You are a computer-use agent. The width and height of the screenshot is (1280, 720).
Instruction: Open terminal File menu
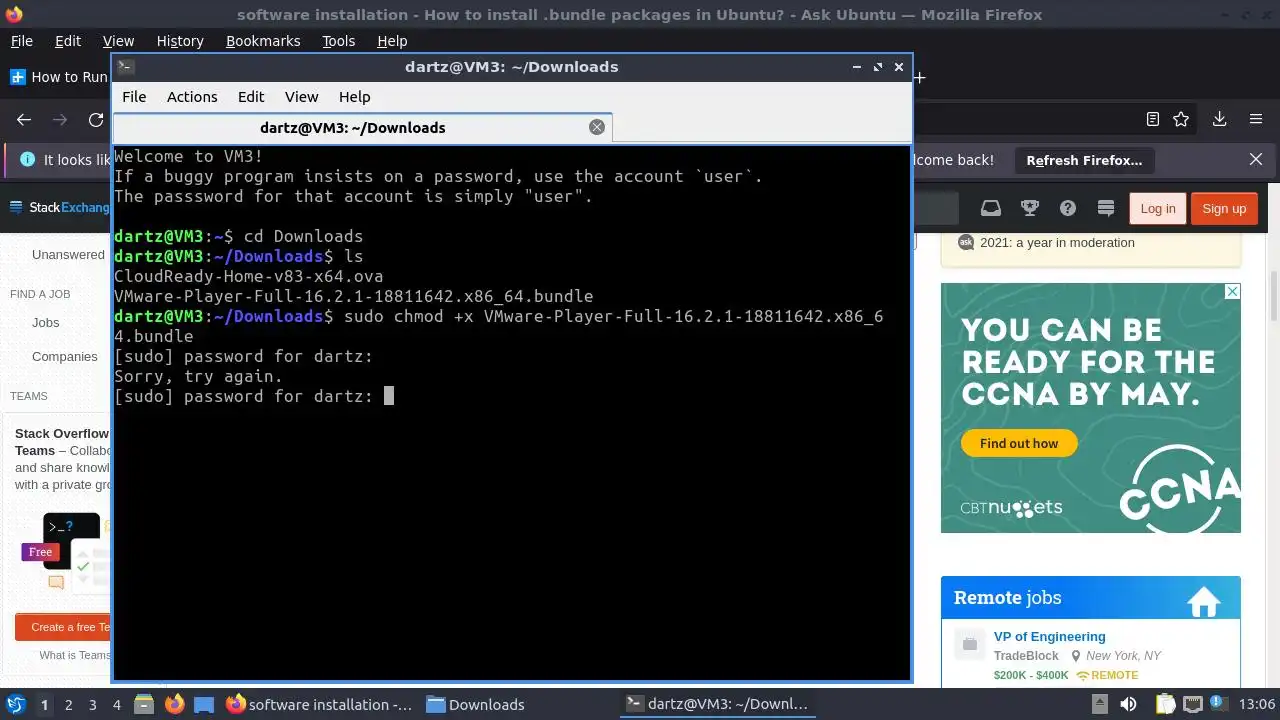pos(134,97)
